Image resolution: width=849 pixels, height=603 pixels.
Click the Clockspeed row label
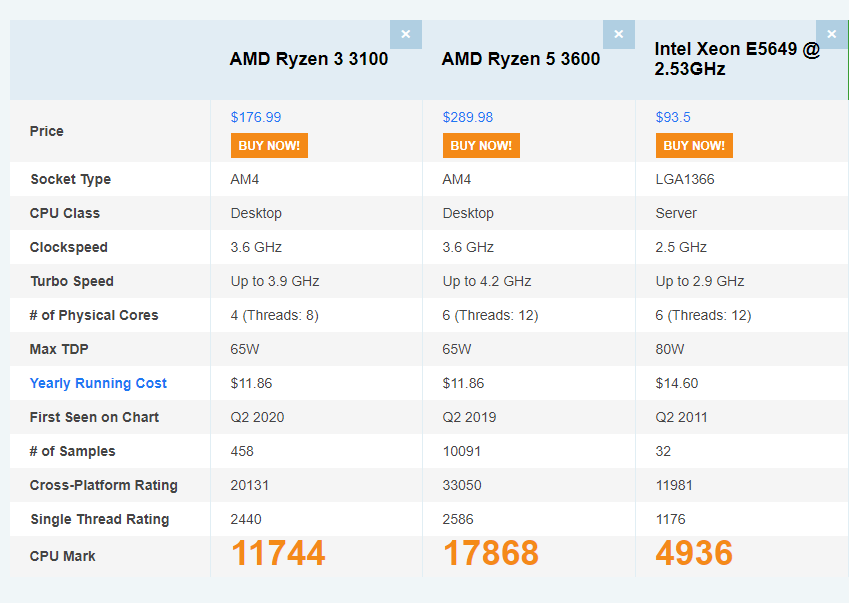[68, 247]
